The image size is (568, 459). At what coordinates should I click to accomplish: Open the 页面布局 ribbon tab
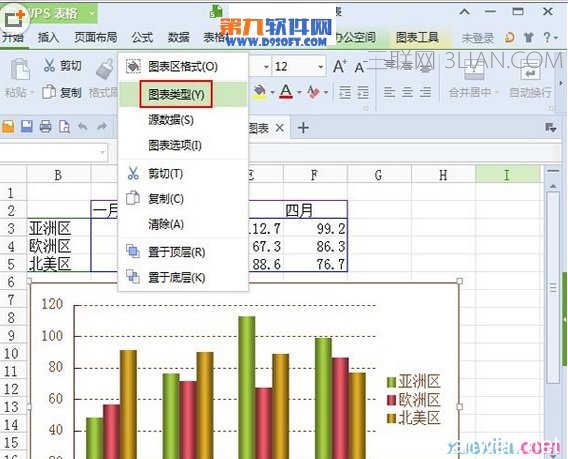(96, 37)
